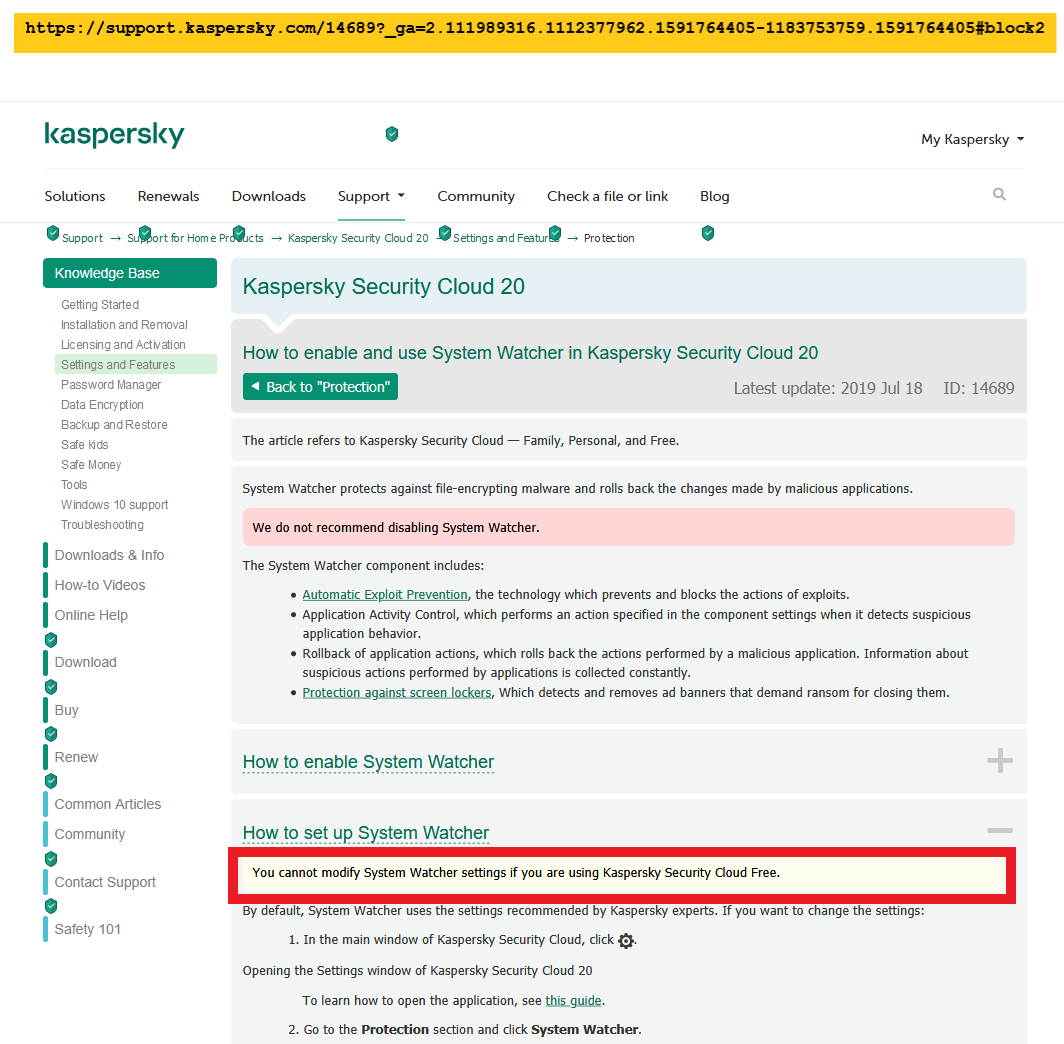Open the Support dropdown menu
Screen dimensions: 1064x1044
click(371, 196)
